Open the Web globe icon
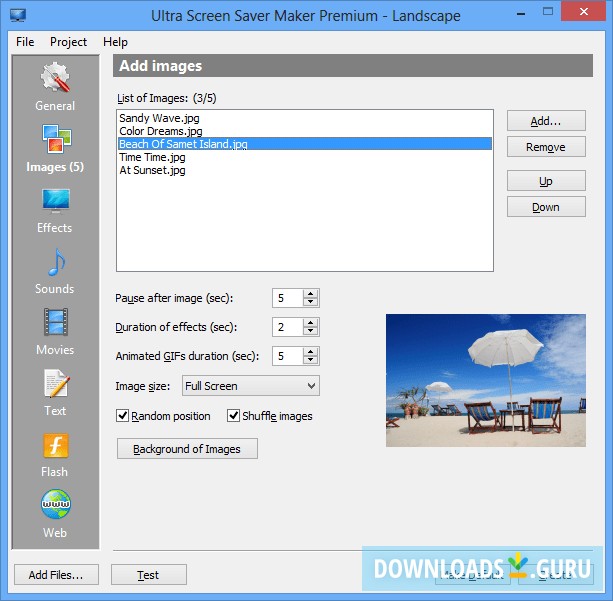Image resolution: width=613 pixels, height=601 pixels. click(x=56, y=504)
